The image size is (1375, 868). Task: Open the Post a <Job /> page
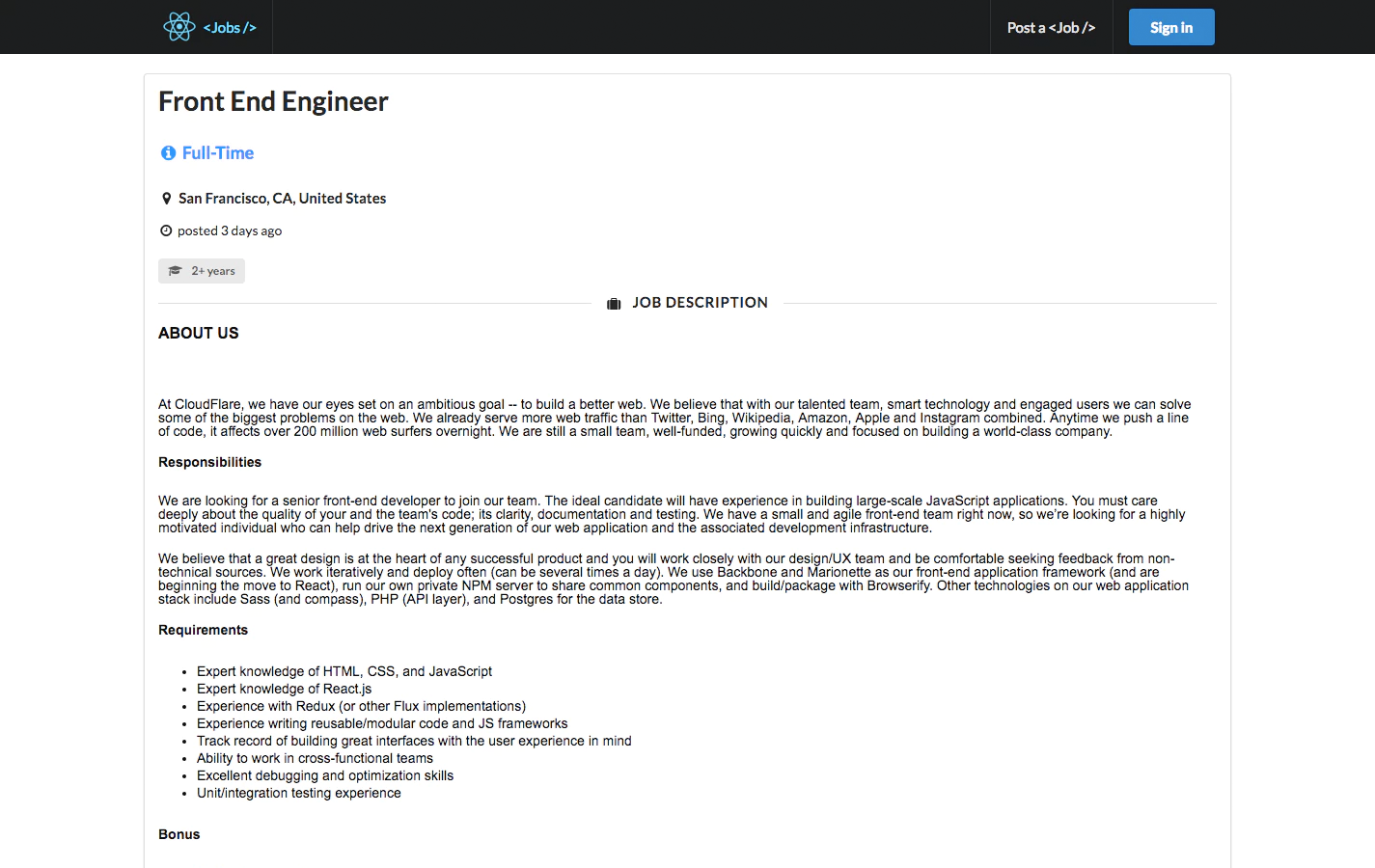coord(1051,27)
